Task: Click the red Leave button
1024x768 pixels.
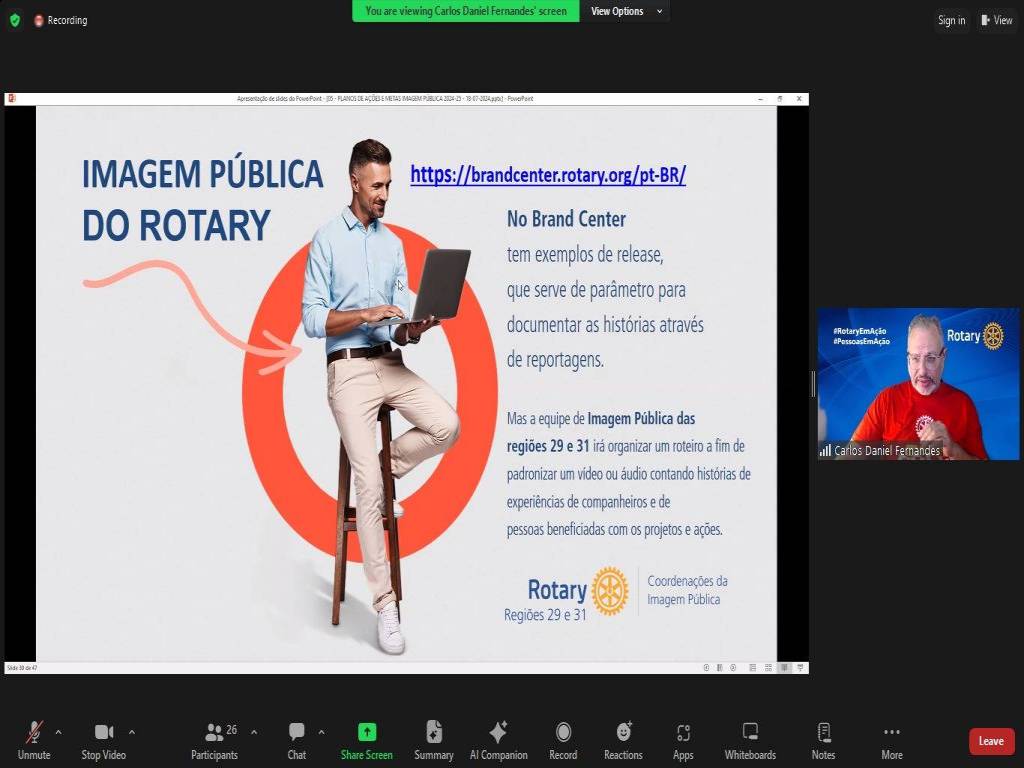Action: click(991, 741)
